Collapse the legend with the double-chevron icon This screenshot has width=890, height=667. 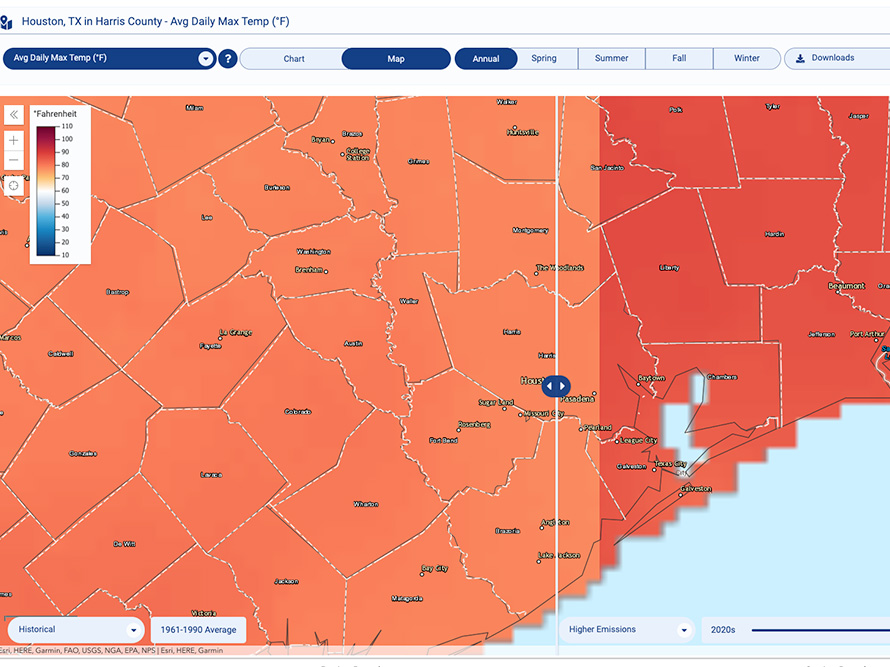click(x=14, y=115)
